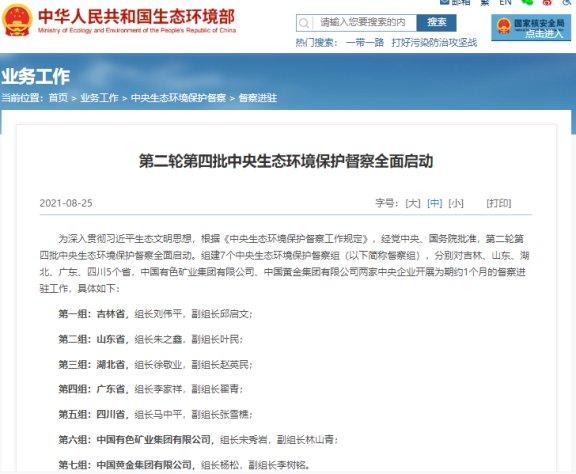Click the 搜索 search button
Screen dimensions: 576x474
436,23
